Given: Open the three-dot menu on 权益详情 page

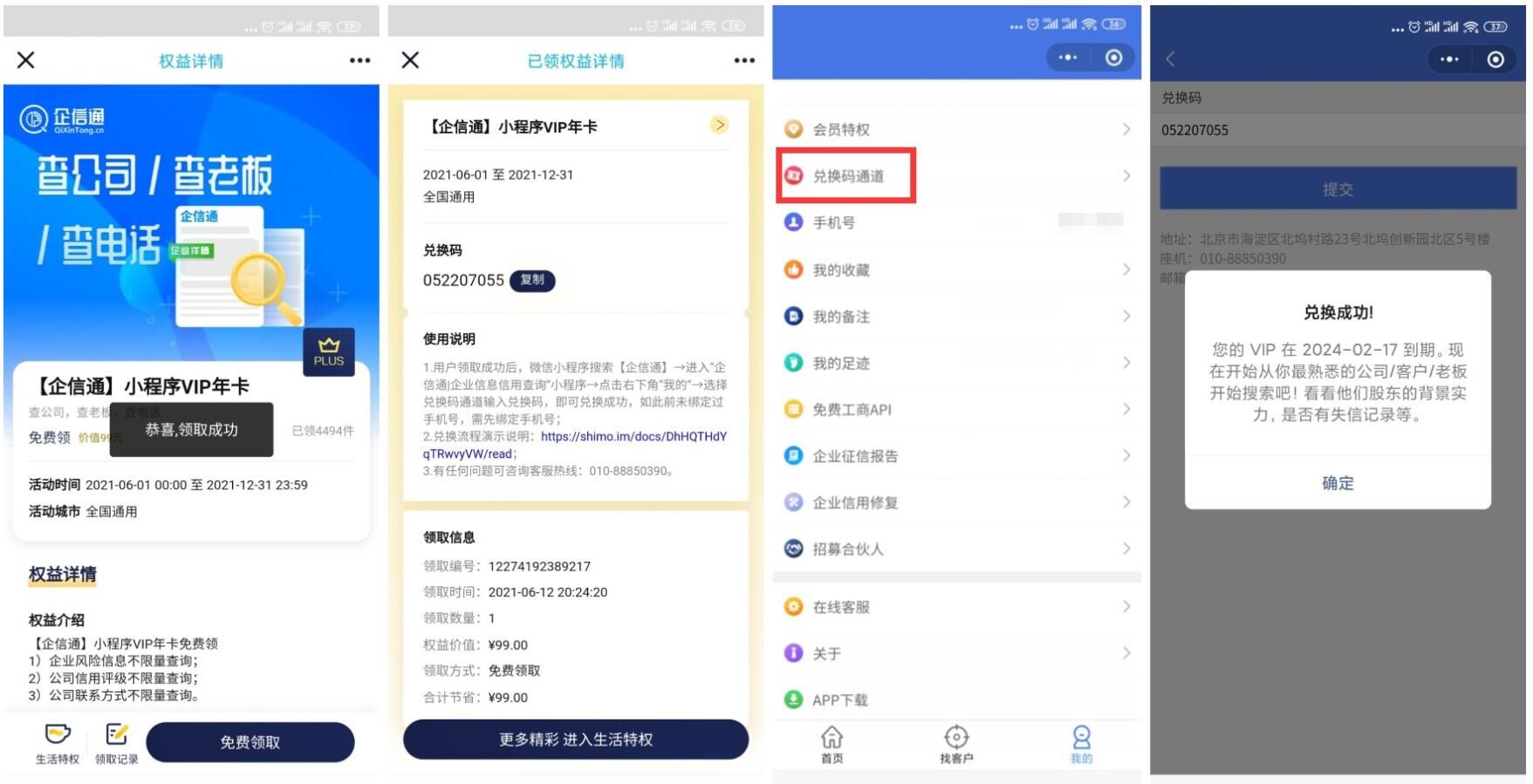Looking at the screenshot, I should point(359,60).
